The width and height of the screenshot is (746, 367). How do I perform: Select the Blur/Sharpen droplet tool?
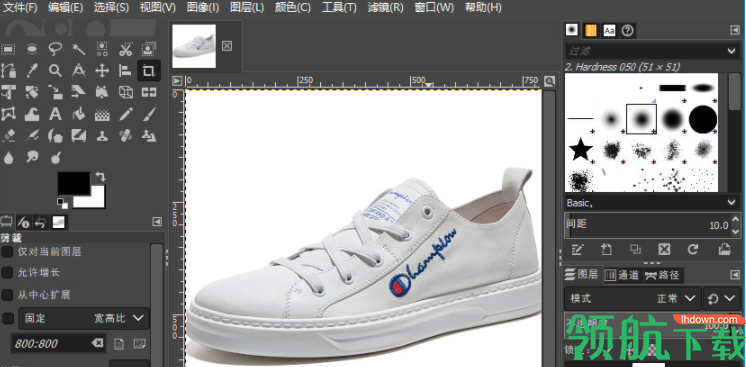[x=9, y=158]
